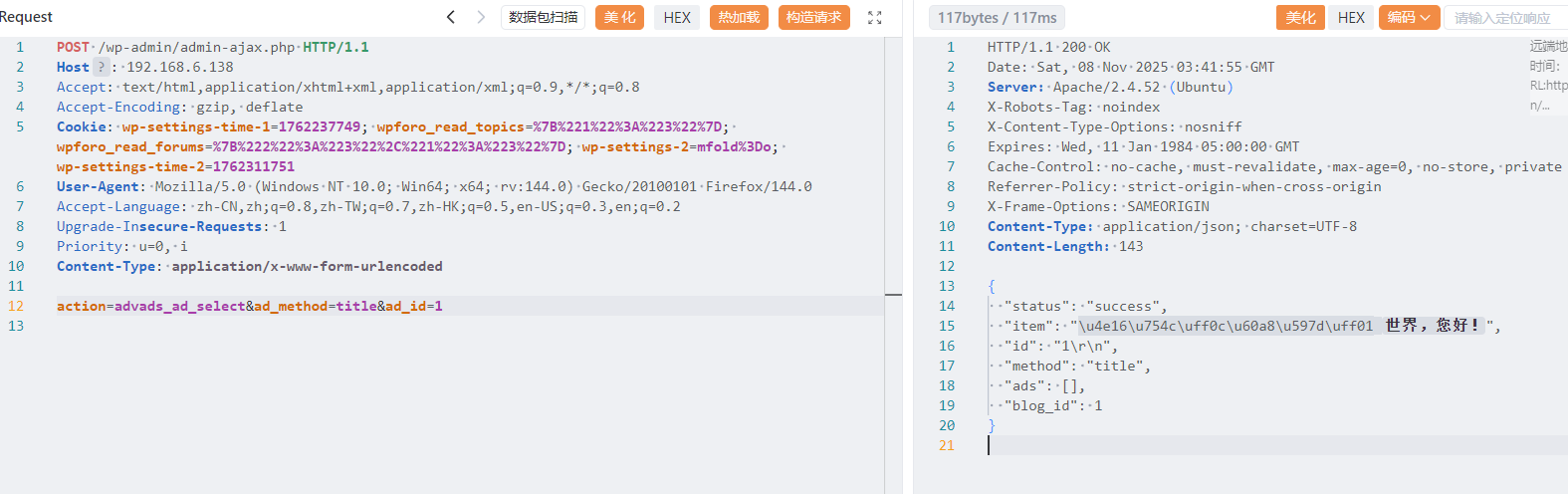Click the response Date header line
This screenshot has height=494, width=1568.
click(x=1131, y=67)
